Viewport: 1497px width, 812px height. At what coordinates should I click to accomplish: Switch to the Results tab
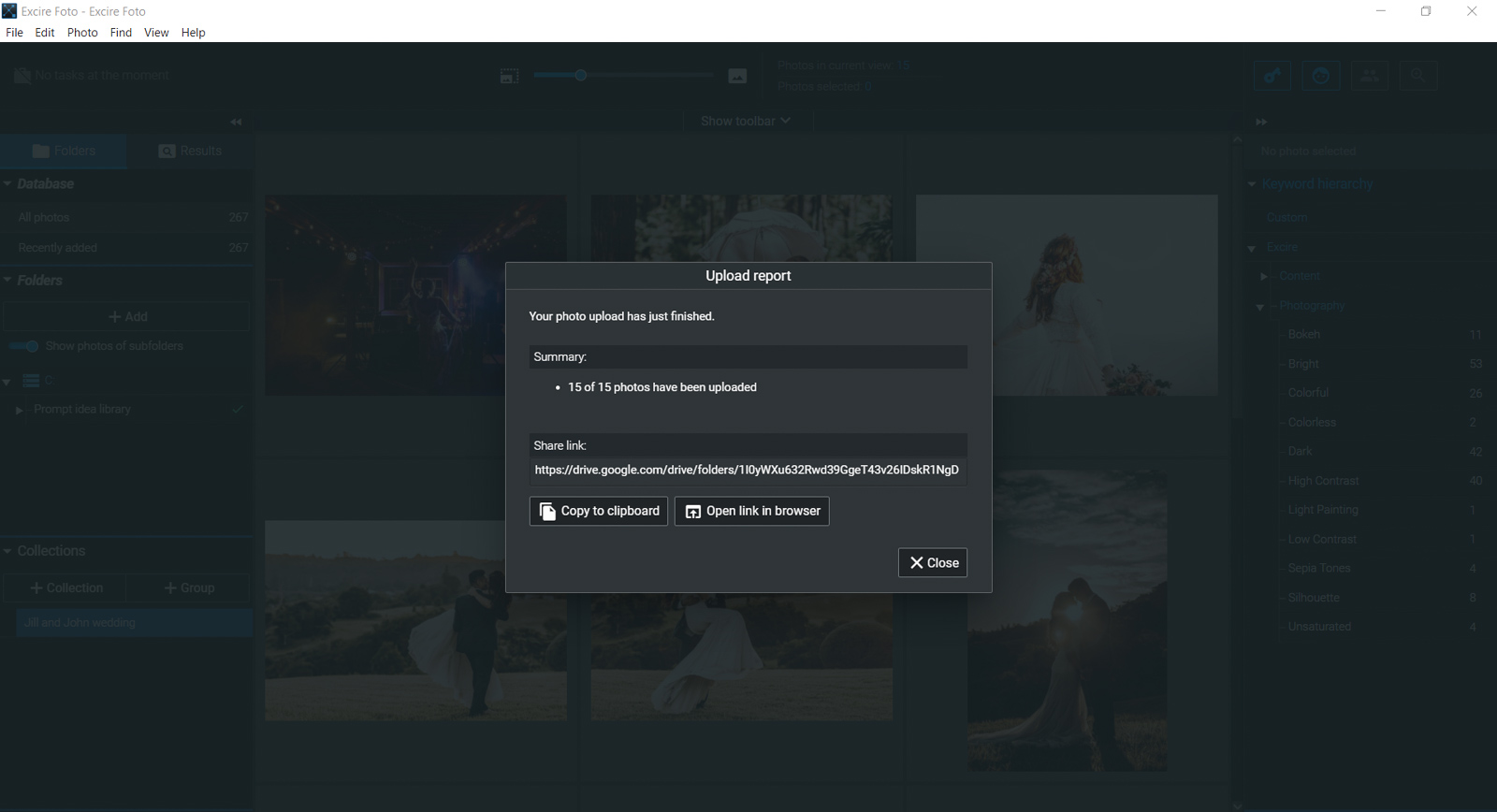click(x=190, y=151)
